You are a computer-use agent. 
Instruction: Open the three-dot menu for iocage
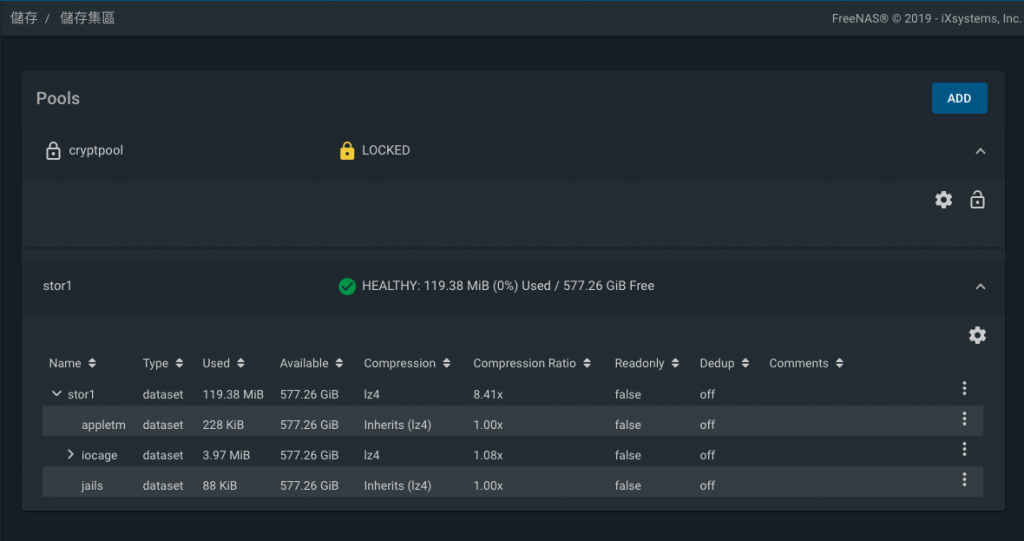coord(964,449)
